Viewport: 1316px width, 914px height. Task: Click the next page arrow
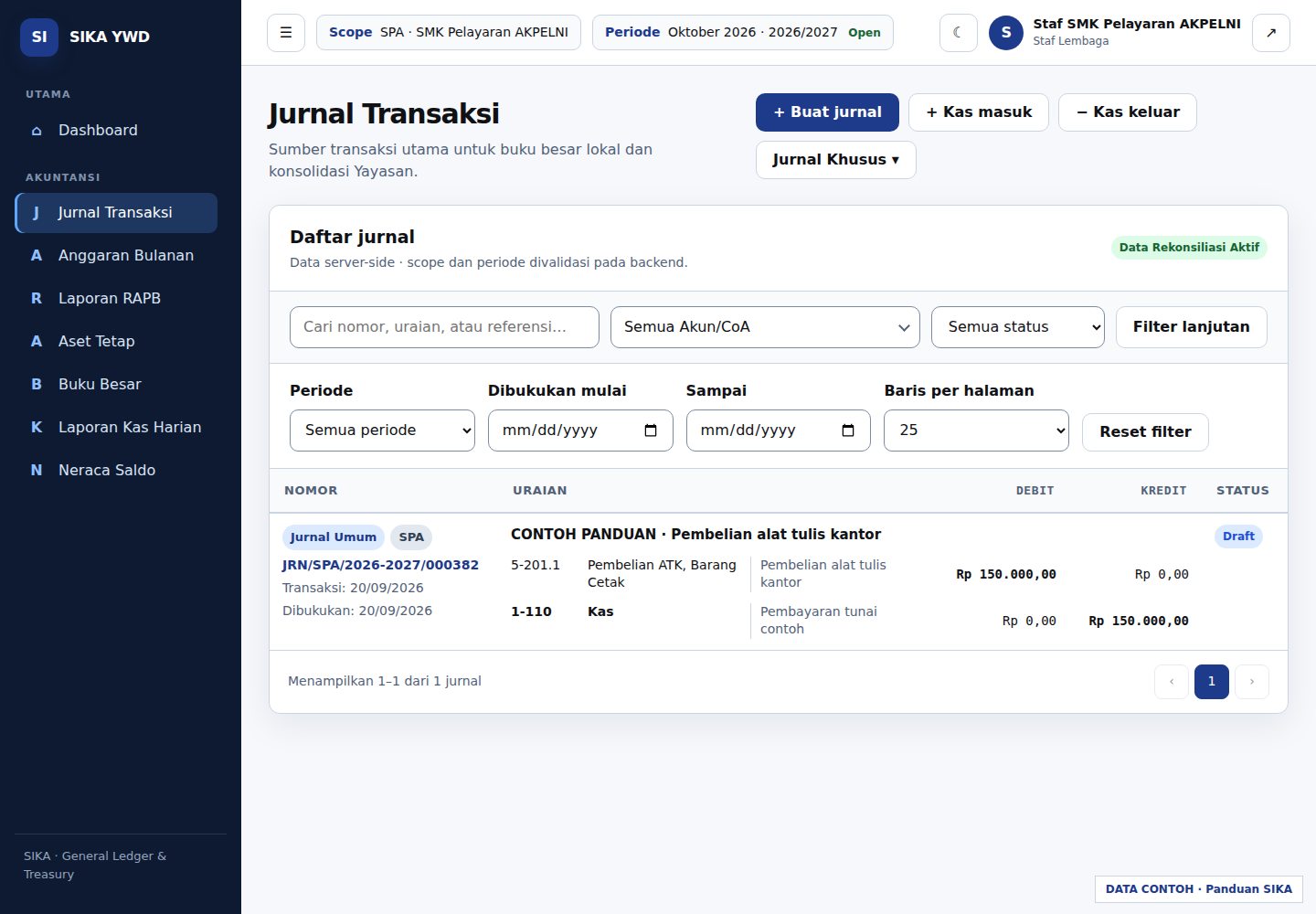1252,682
